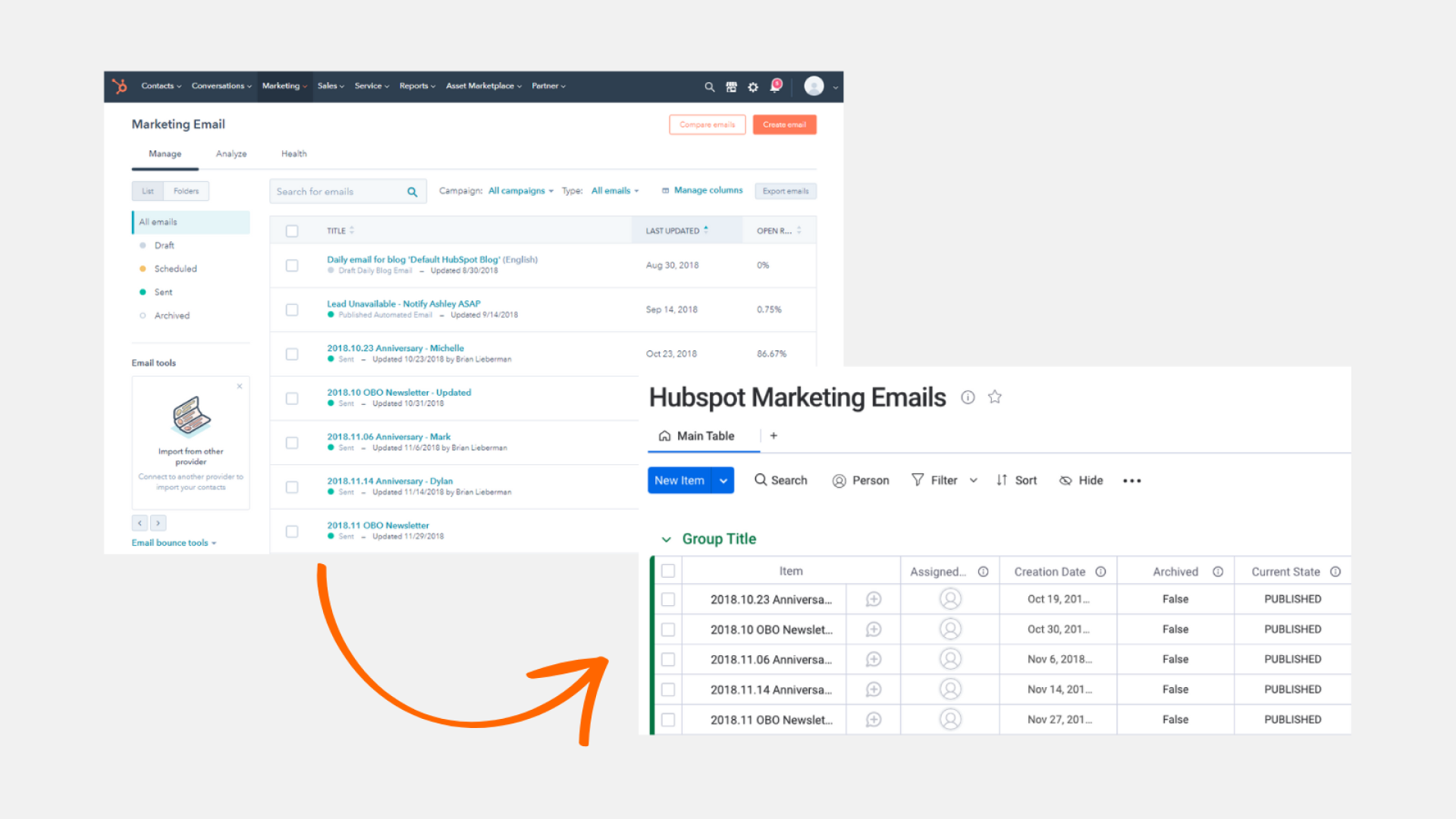Click the Export emails button
The height and width of the screenshot is (819, 1456).
coord(786,191)
